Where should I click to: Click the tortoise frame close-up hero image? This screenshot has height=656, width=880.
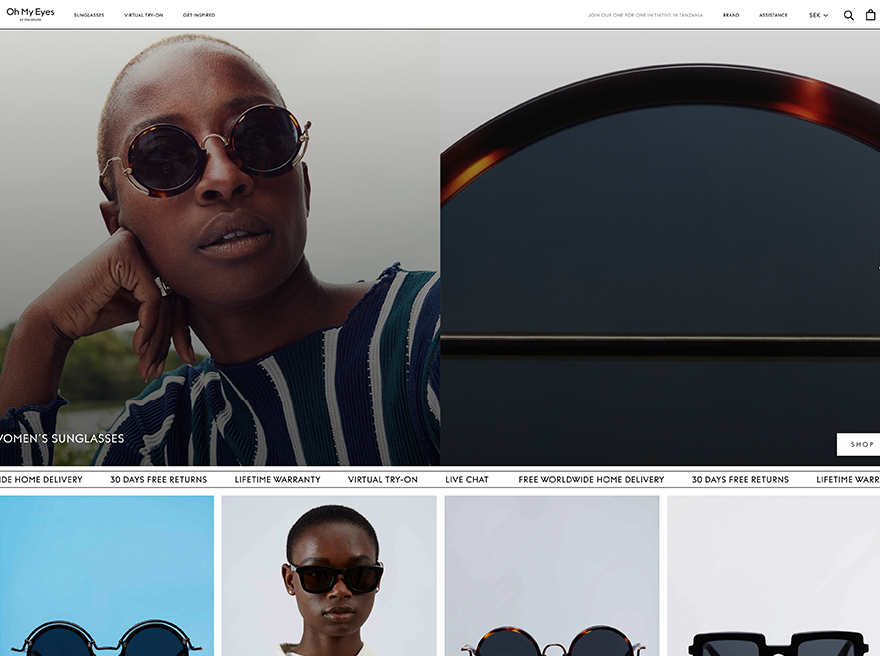[660, 248]
